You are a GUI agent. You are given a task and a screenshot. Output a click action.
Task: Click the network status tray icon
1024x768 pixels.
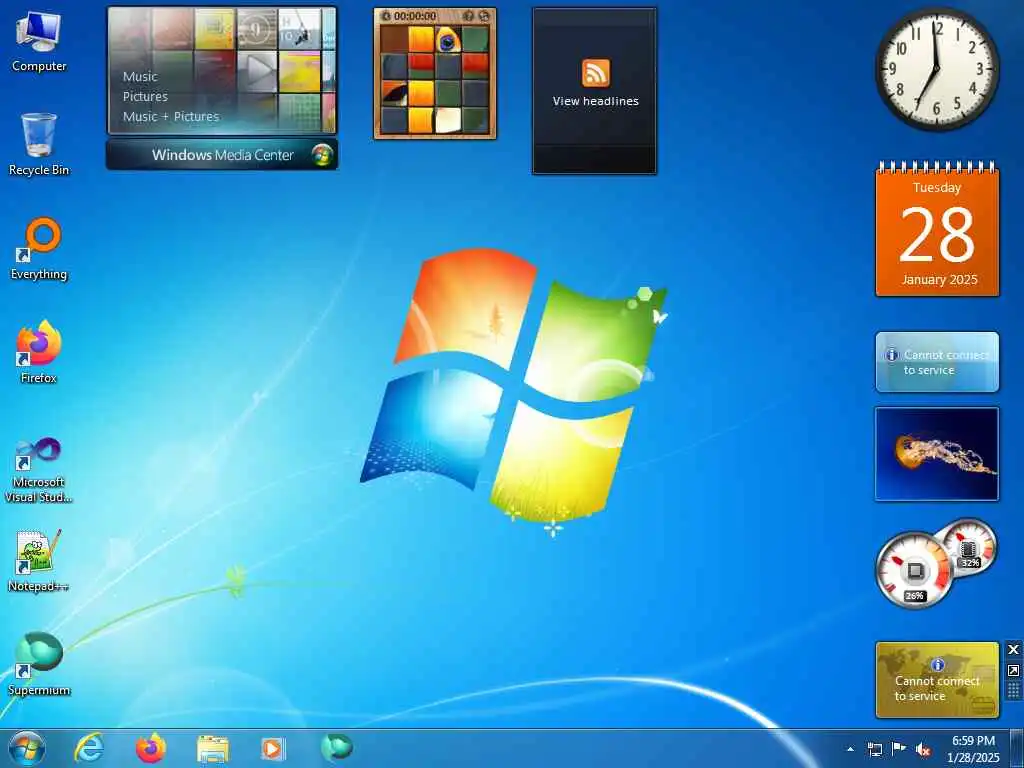(874, 749)
